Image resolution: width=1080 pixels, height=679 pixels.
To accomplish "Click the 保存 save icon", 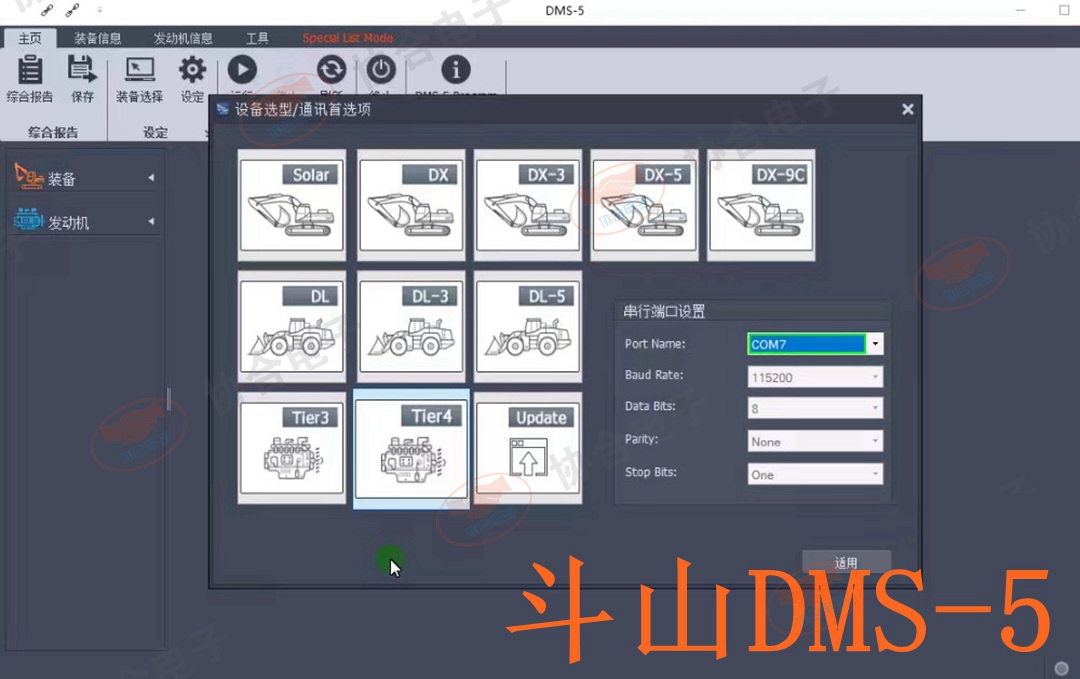I will [x=82, y=70].
